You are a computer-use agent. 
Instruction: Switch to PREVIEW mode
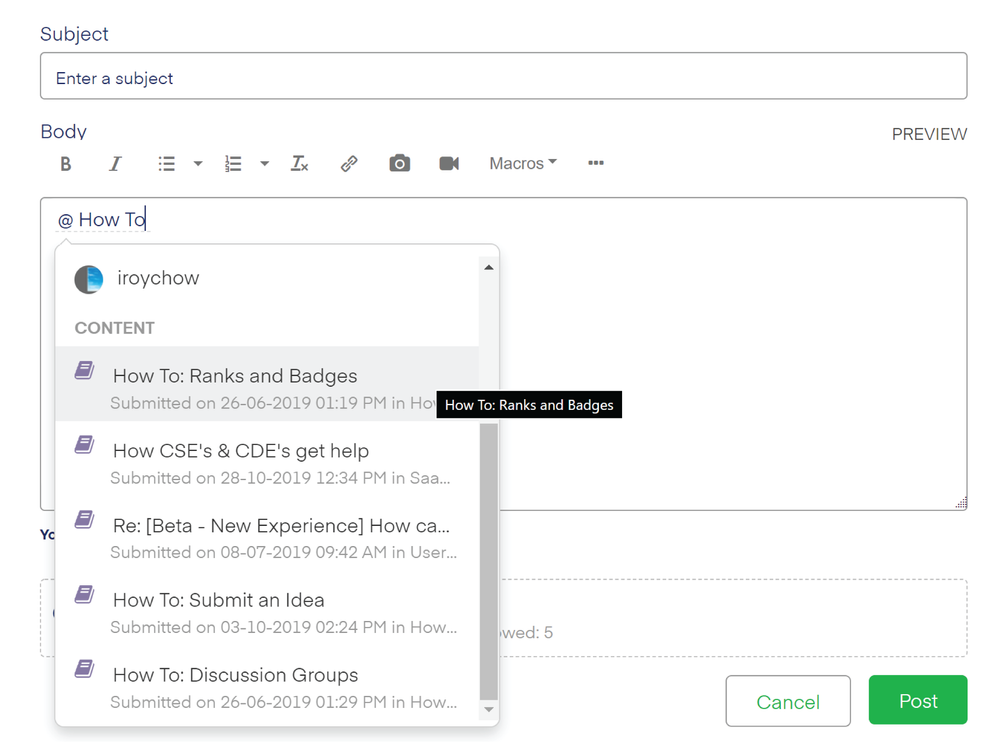[929, 134]
